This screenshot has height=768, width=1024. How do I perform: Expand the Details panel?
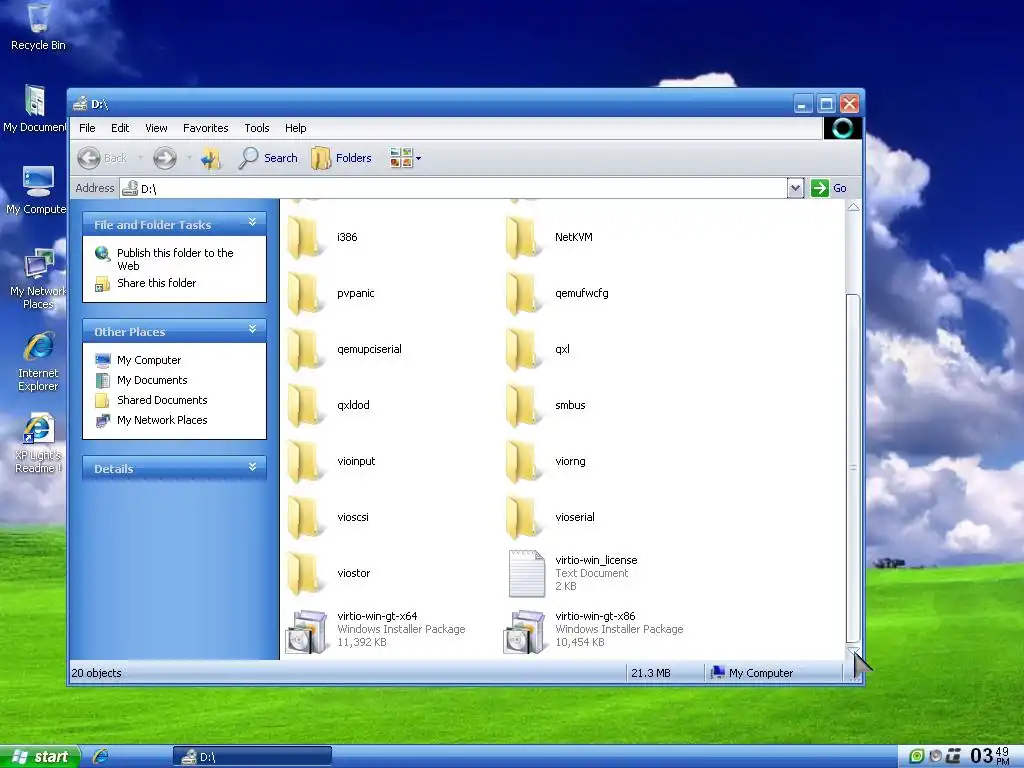pos(252,467)
